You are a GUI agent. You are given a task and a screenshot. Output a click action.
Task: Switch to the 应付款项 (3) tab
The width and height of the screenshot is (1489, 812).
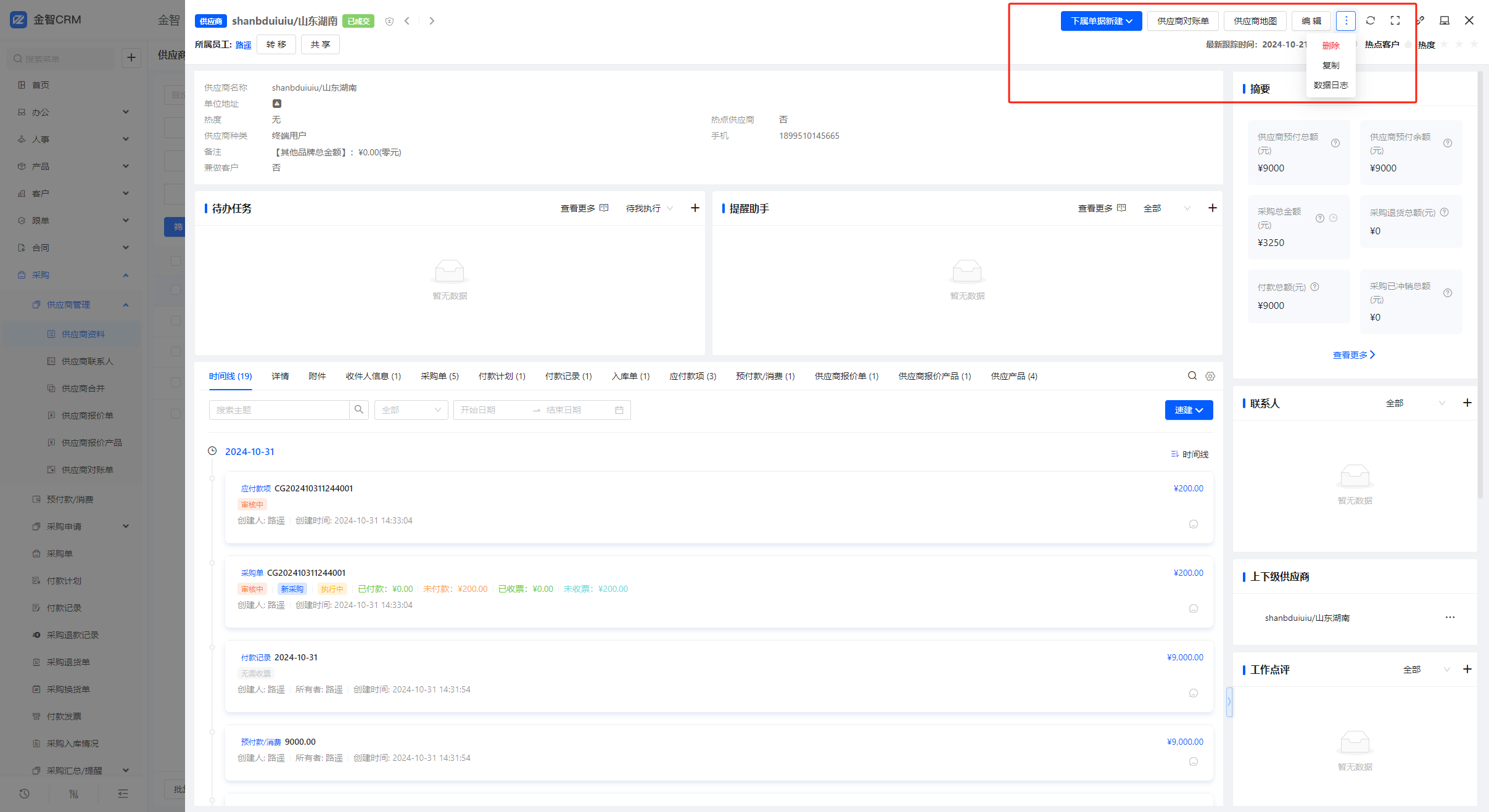coord(693,376)
